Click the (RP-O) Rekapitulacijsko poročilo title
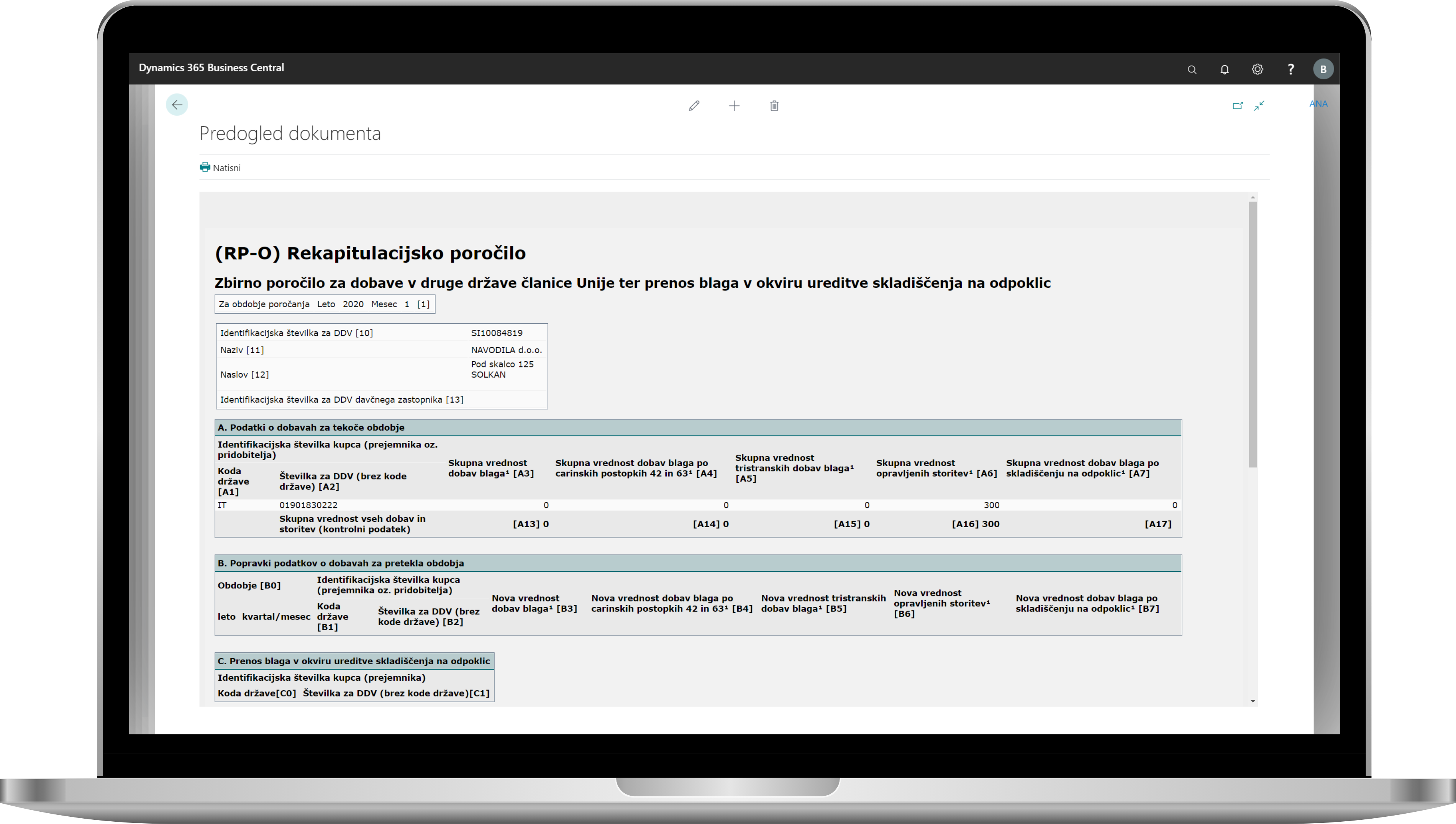The width and height of the screenshot is (1456, 824). pyautogui.click(x=370, y=253)
